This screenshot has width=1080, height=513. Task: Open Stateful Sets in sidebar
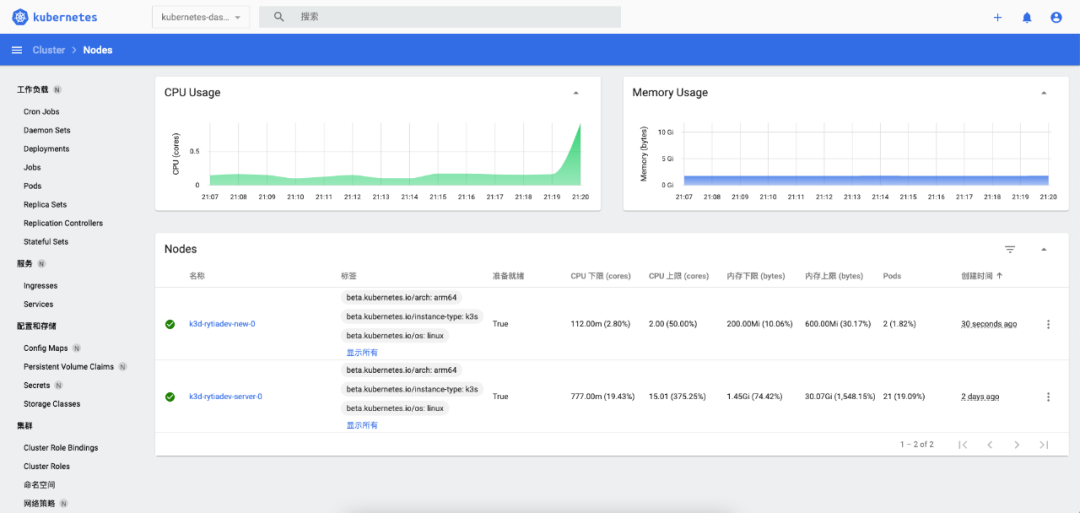[45, 242]
